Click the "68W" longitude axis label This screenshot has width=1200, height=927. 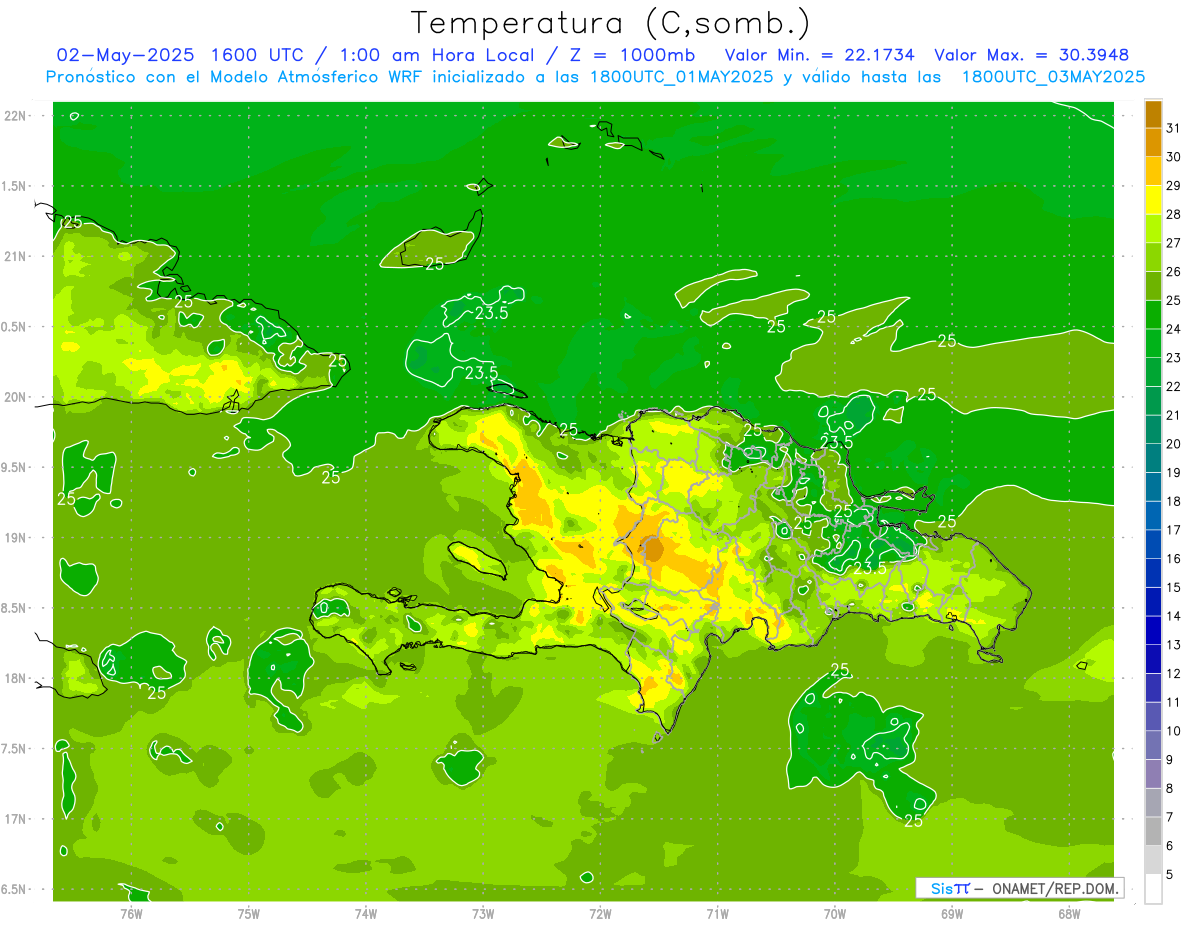1069,913
